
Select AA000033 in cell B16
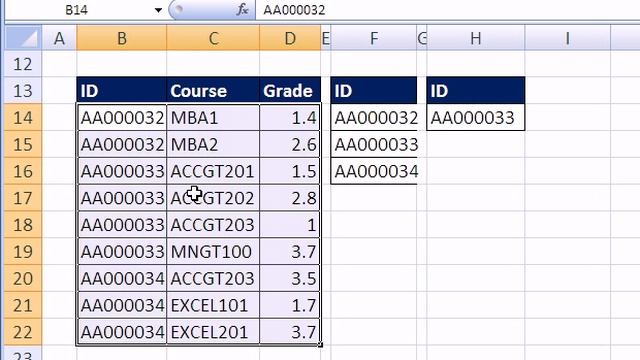point(122,171)
